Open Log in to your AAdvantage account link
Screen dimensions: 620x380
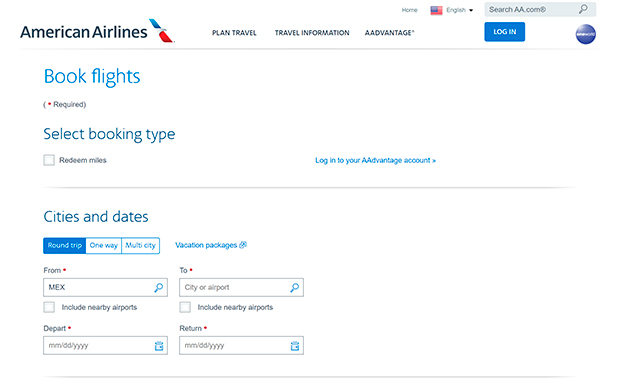375,160
